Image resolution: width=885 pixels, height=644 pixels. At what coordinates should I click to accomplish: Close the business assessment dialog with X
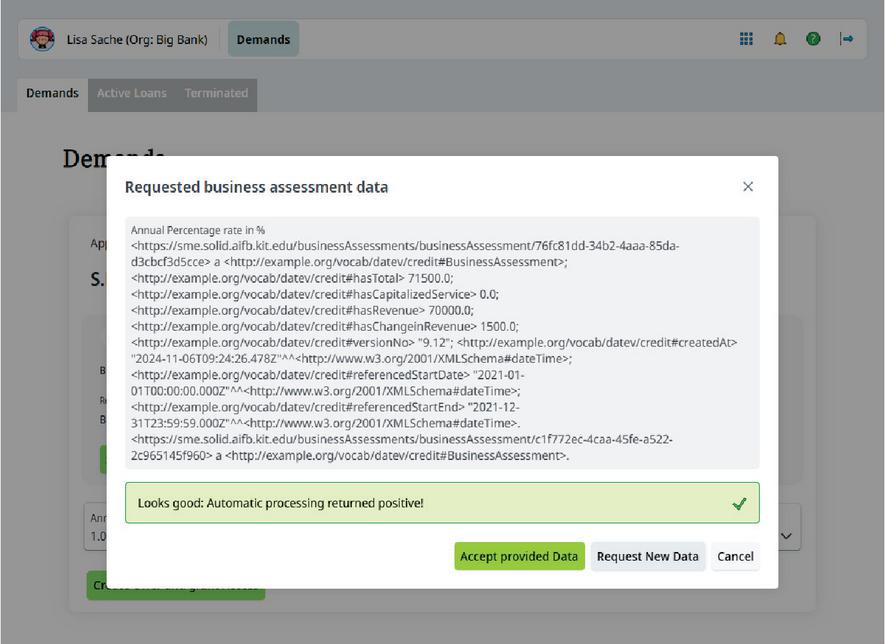pos(748,187)
